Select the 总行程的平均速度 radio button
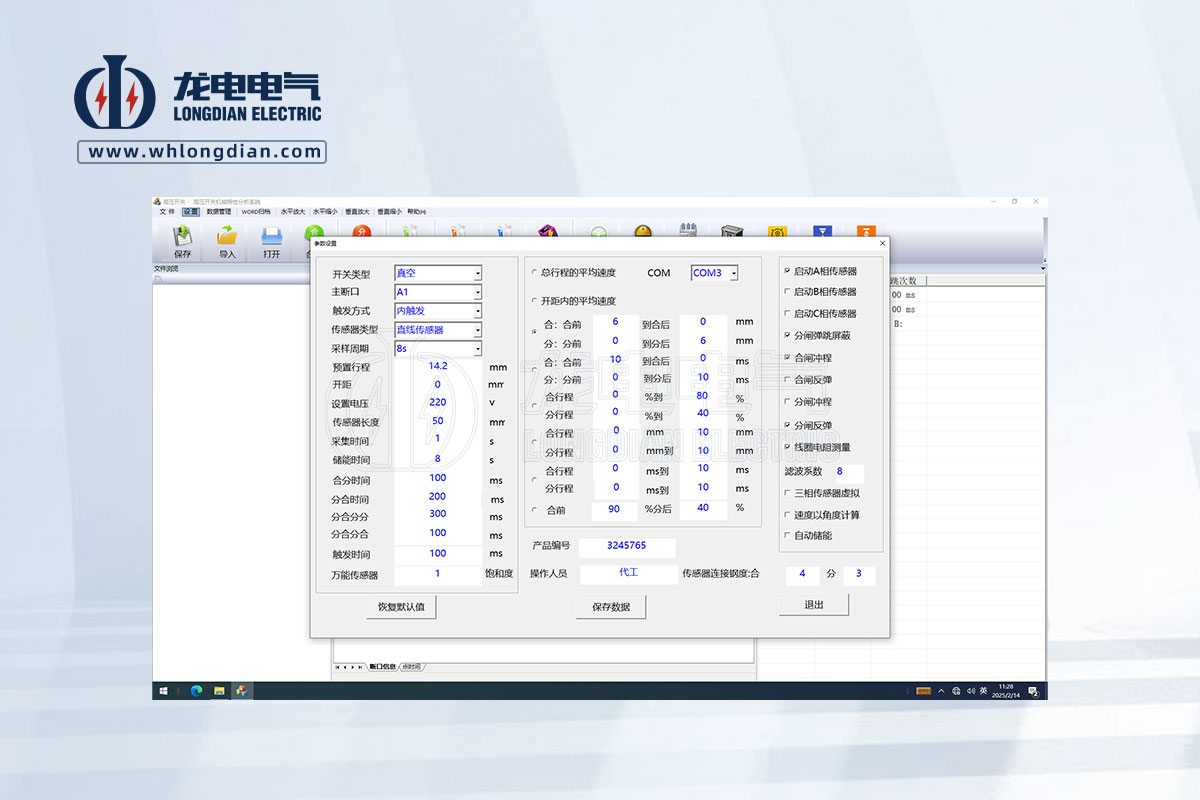This screenshot has height=800, width=1200. [x=533, y=273]
